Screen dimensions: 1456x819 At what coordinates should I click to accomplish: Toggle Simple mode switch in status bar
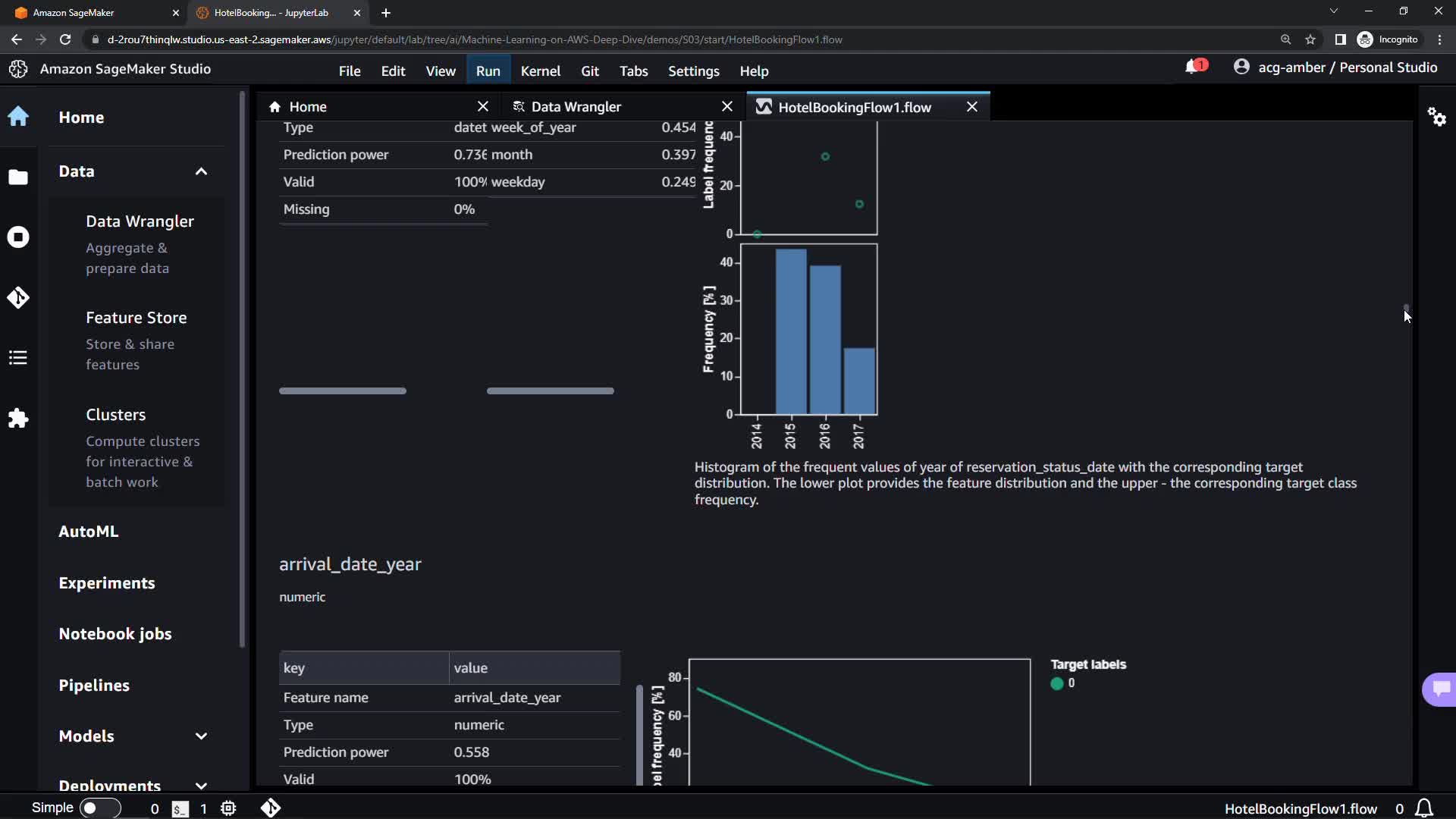[100, 808]
